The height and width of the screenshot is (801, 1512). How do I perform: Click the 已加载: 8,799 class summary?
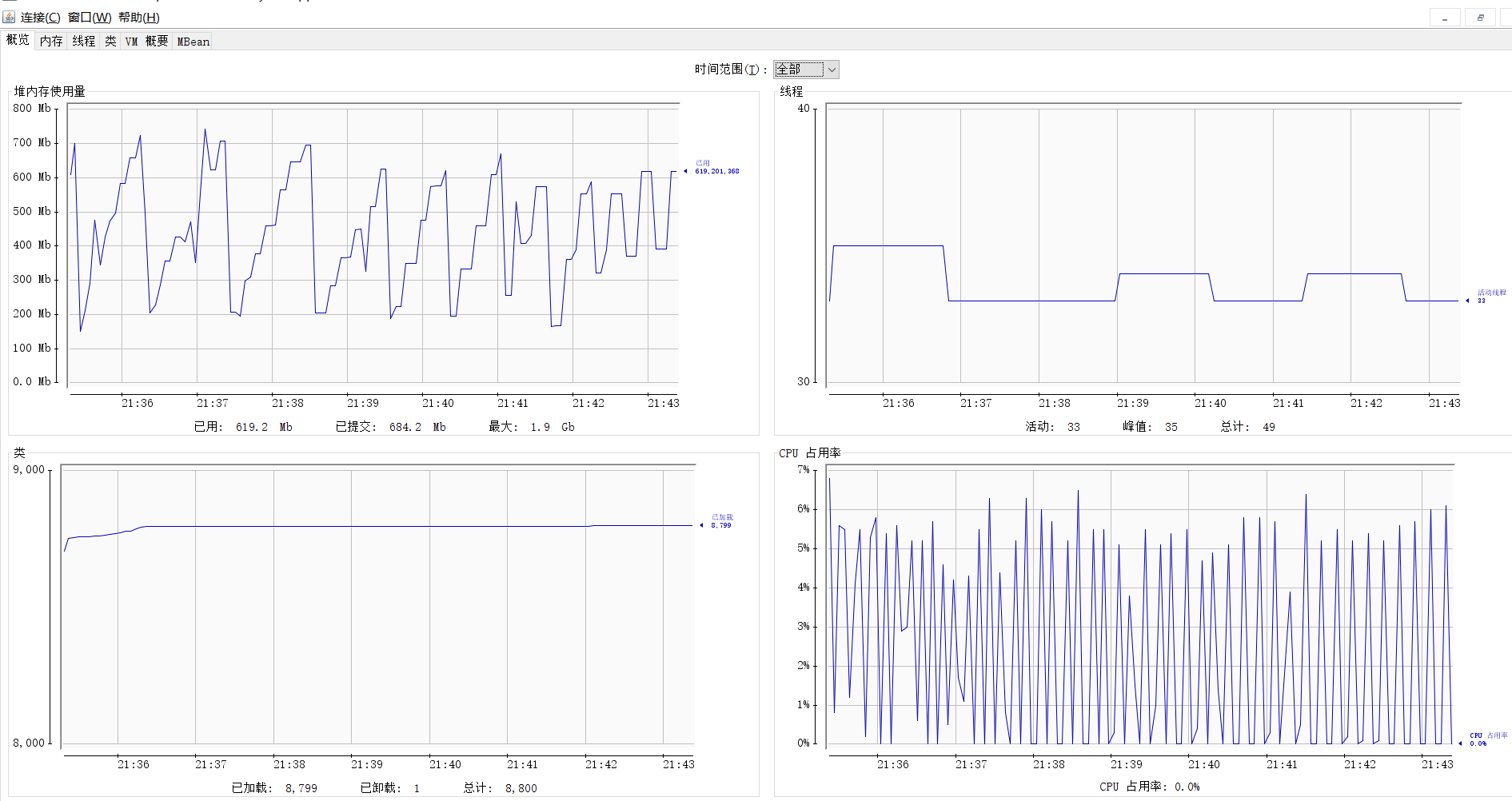tap(274, 788)
